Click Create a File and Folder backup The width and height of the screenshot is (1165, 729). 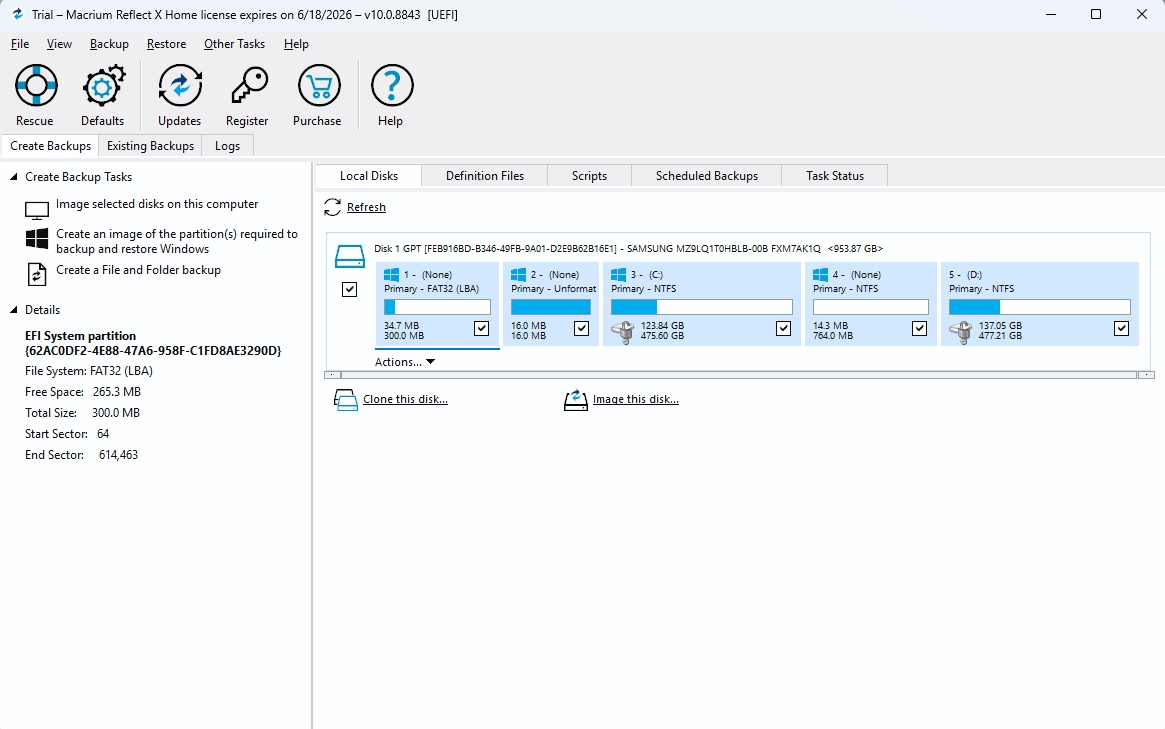138,270
